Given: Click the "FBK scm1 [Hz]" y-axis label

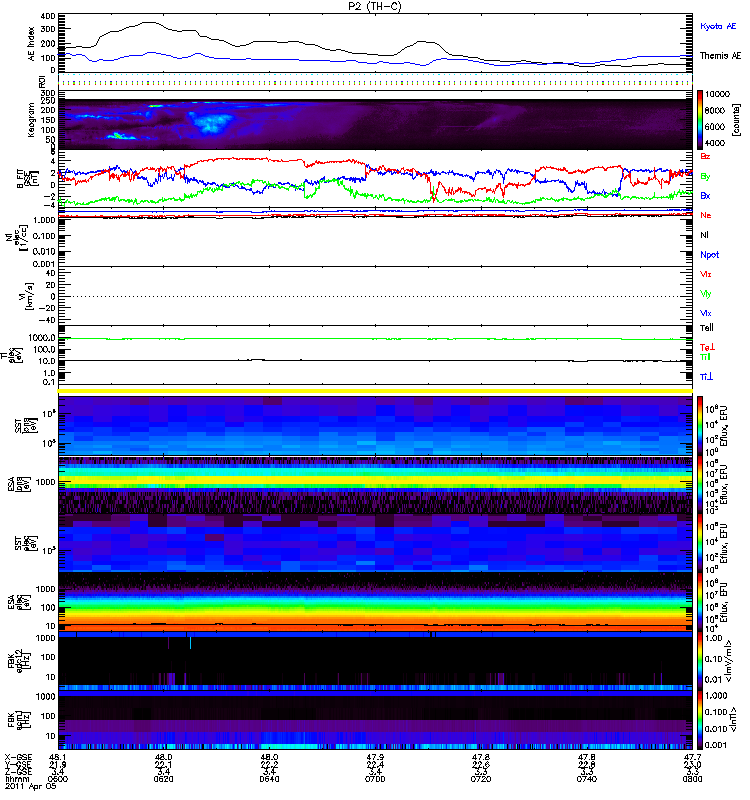Looking at the screenshot, I should [18, 719].
